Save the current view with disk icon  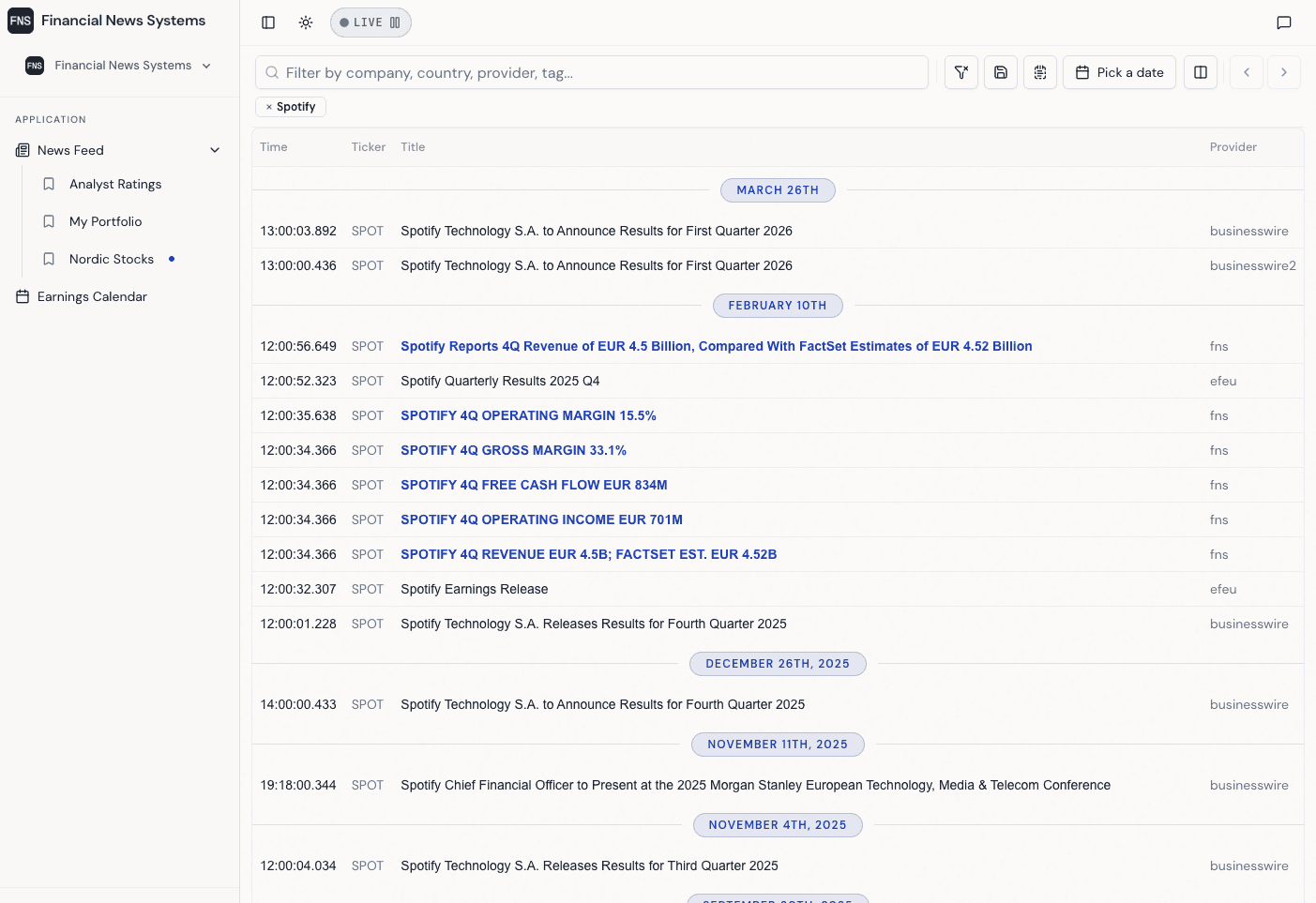tap(1000, 71)
